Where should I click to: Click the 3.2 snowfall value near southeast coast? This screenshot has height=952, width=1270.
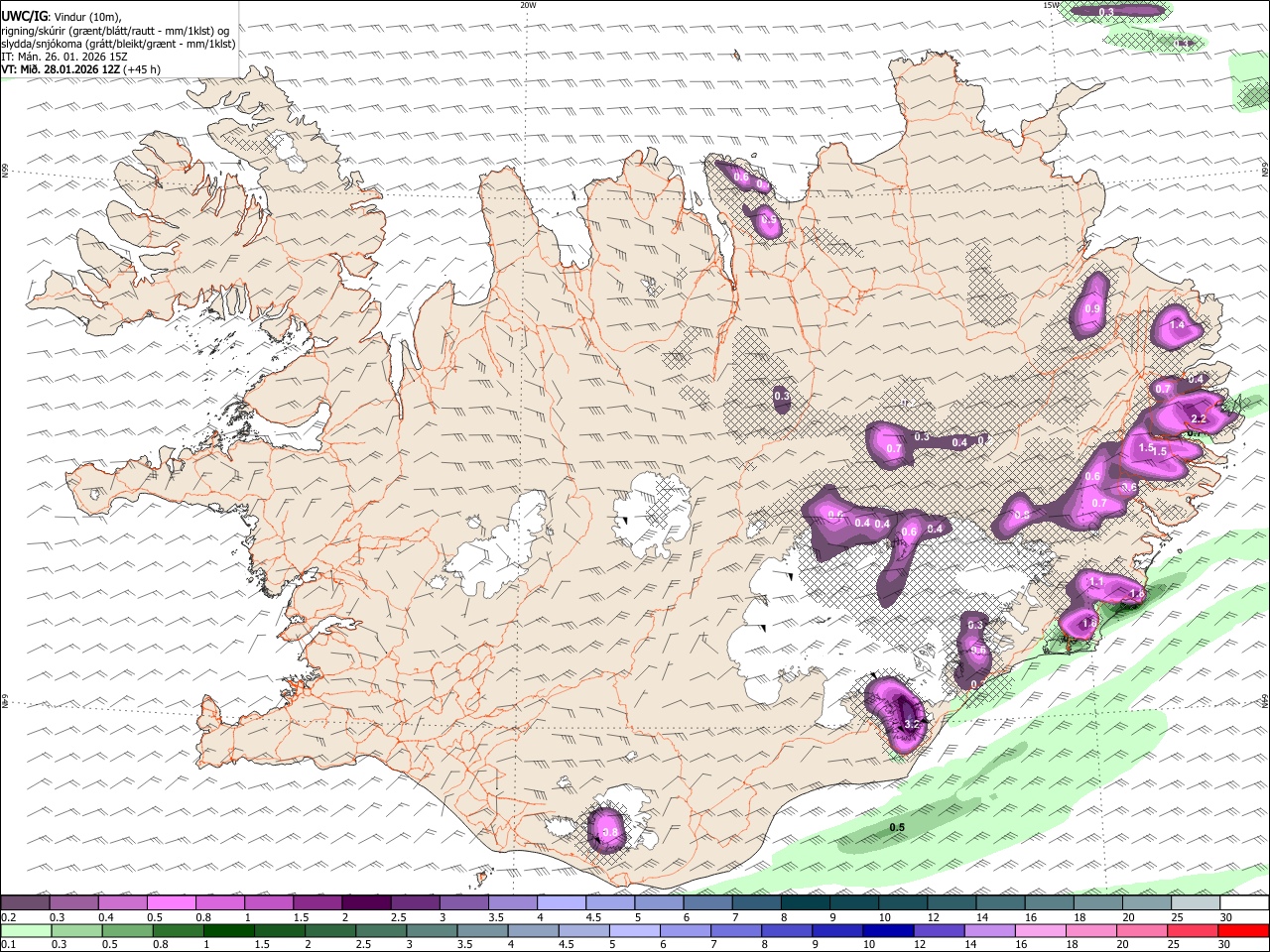pyautogui.click(x=913, y=725)
